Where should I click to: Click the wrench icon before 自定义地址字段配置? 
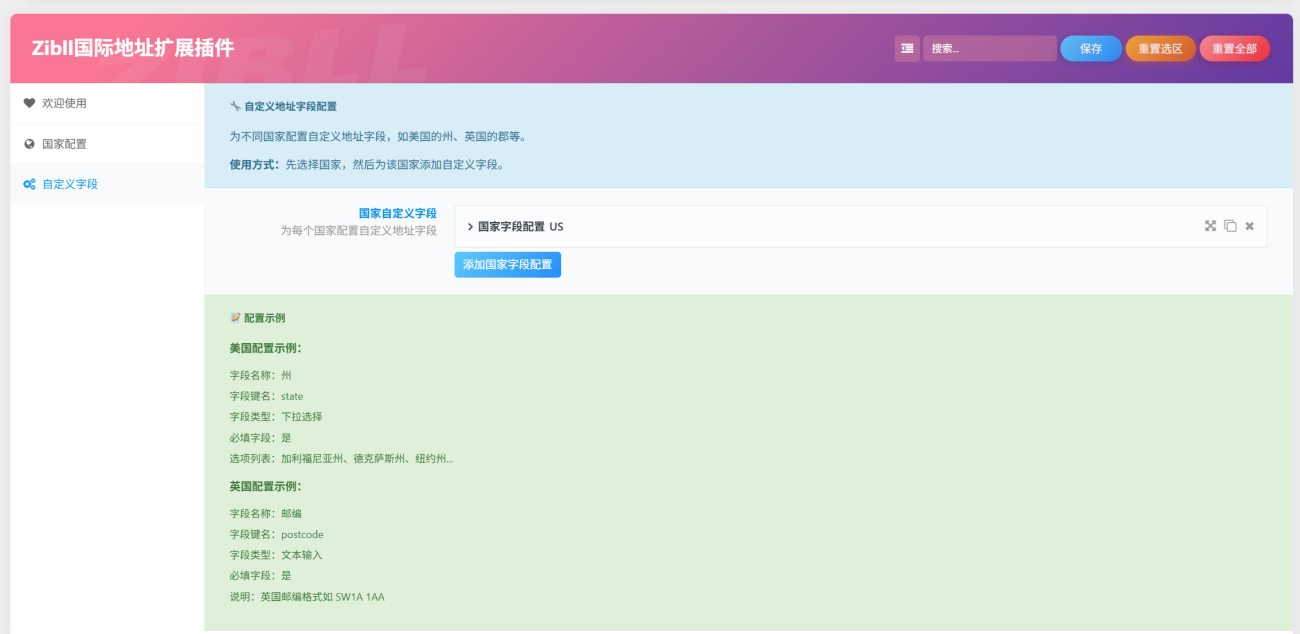pyautogui.click(x=232, y=105)
